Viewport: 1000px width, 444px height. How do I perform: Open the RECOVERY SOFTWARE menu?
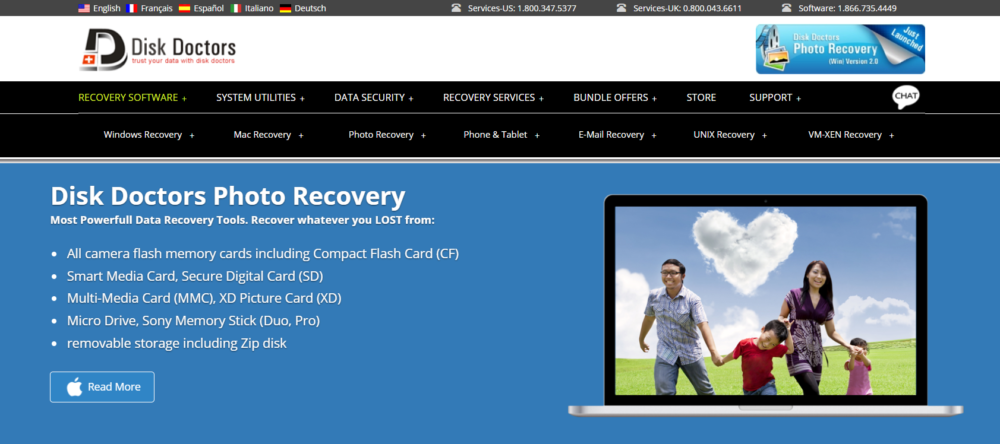pos(128,98)
